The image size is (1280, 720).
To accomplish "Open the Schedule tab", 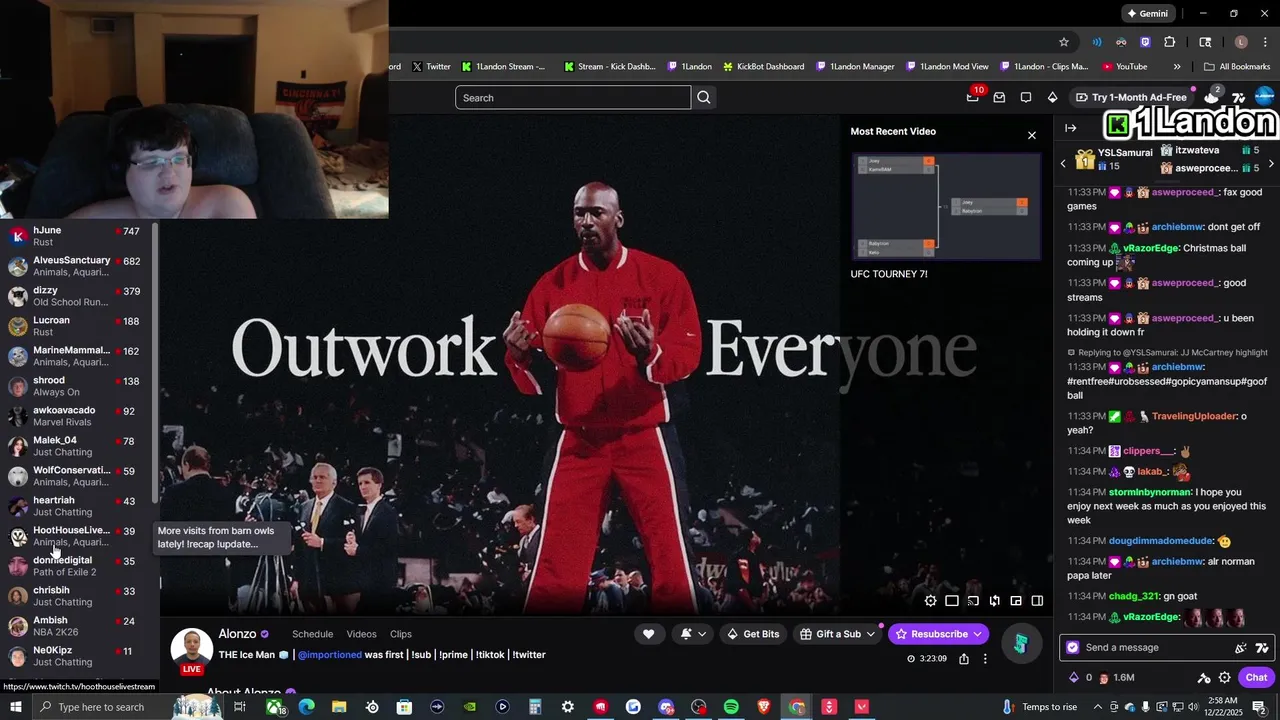I will (312, 634).
